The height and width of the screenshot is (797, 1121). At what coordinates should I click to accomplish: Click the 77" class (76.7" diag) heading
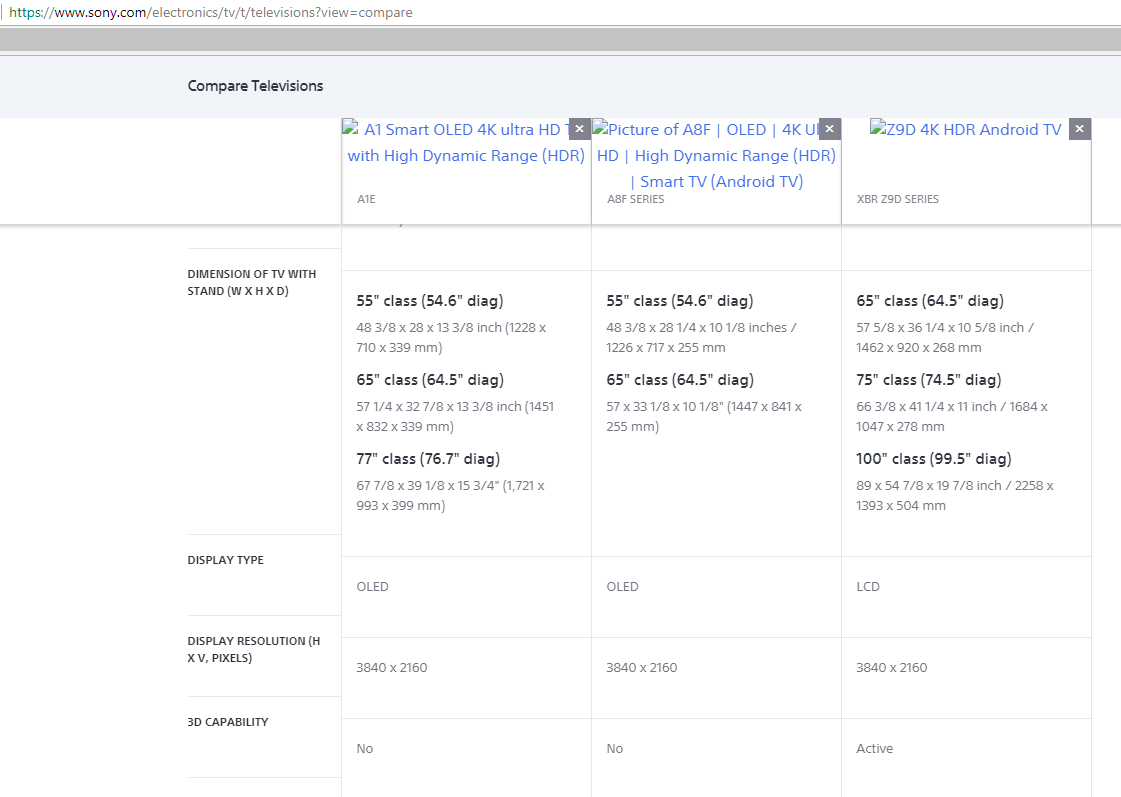[428, 459]
